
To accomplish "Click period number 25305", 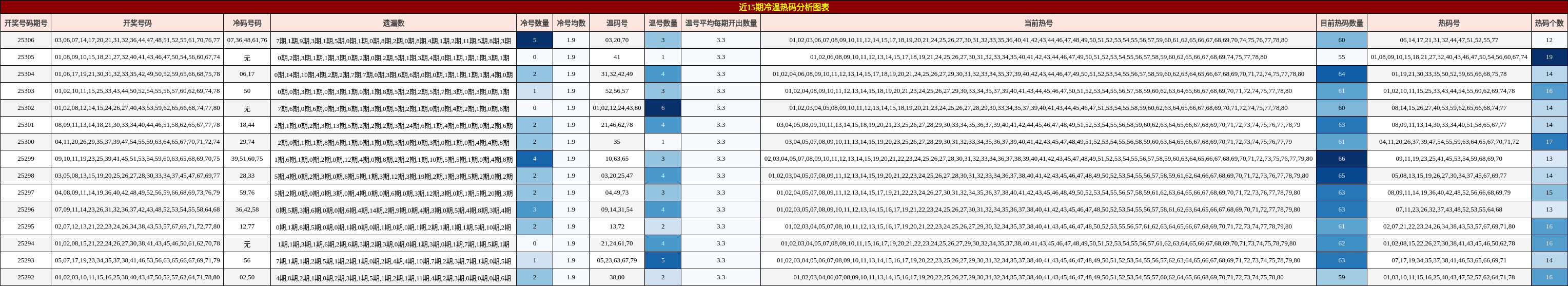I will [x=26, y=57].
